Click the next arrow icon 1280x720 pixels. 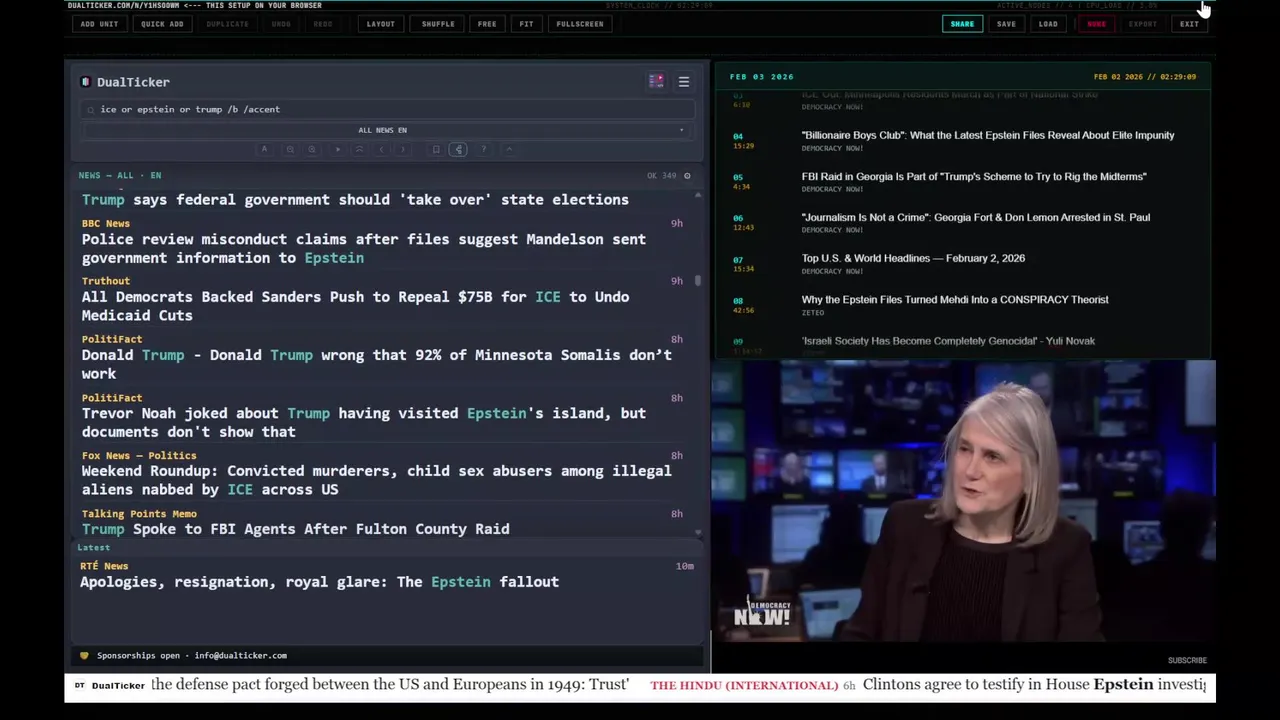click(403, 150)
